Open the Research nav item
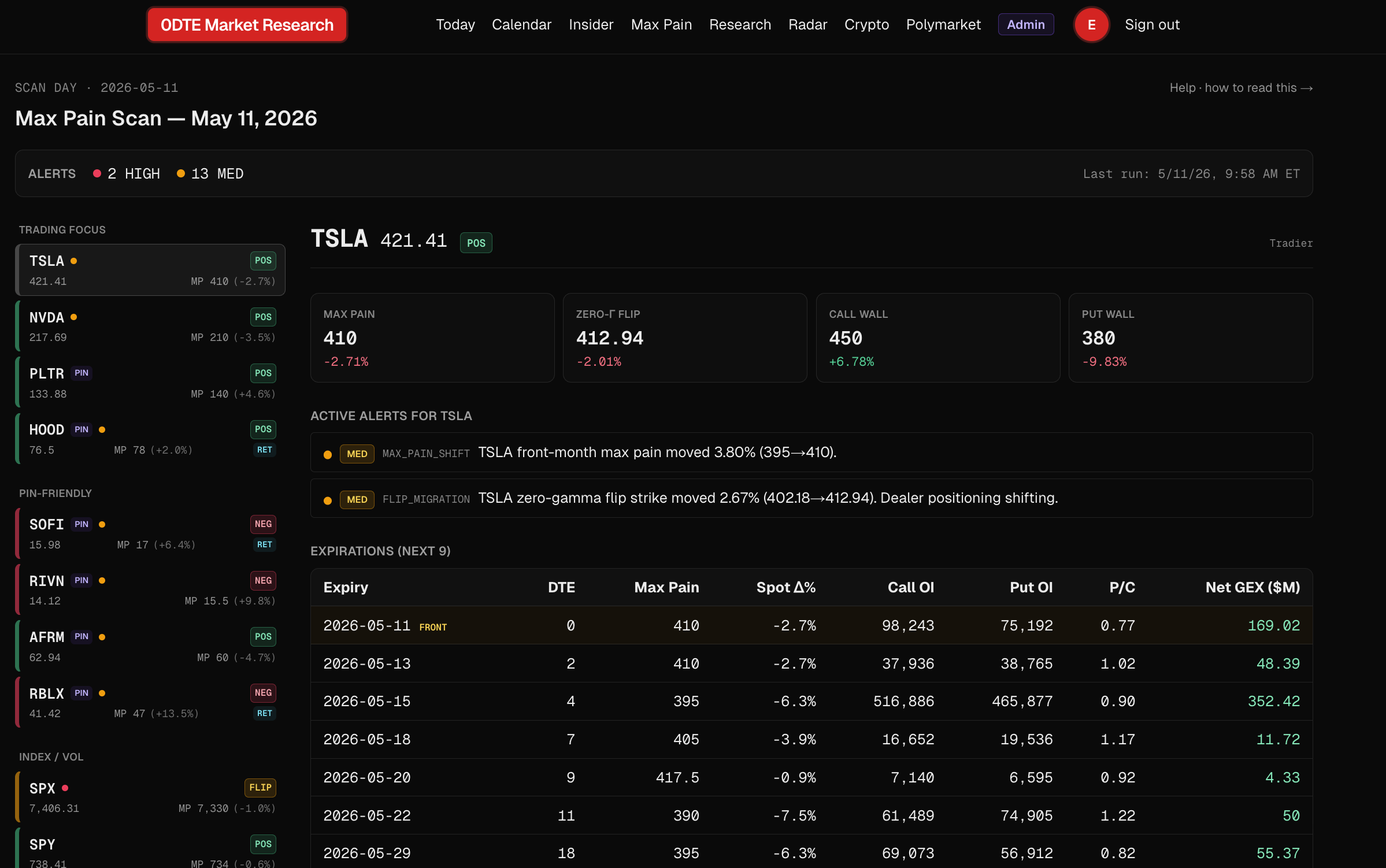The height and width of the screenshot is (868, 1386). coord(740,25)
